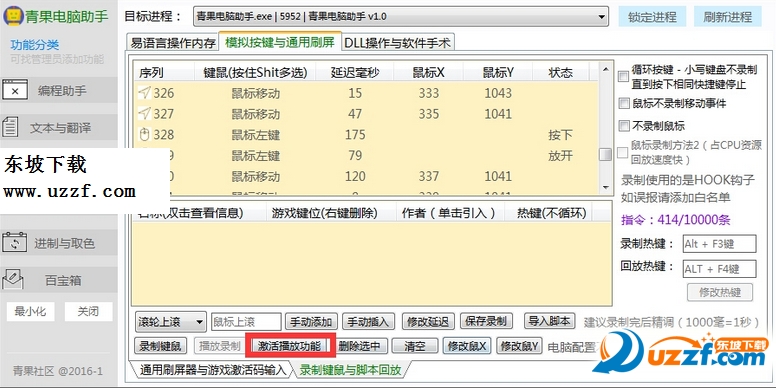This screenshot has height=390, width=776.
Task: Click 清空 button
Action: click(x=415, y=345)
